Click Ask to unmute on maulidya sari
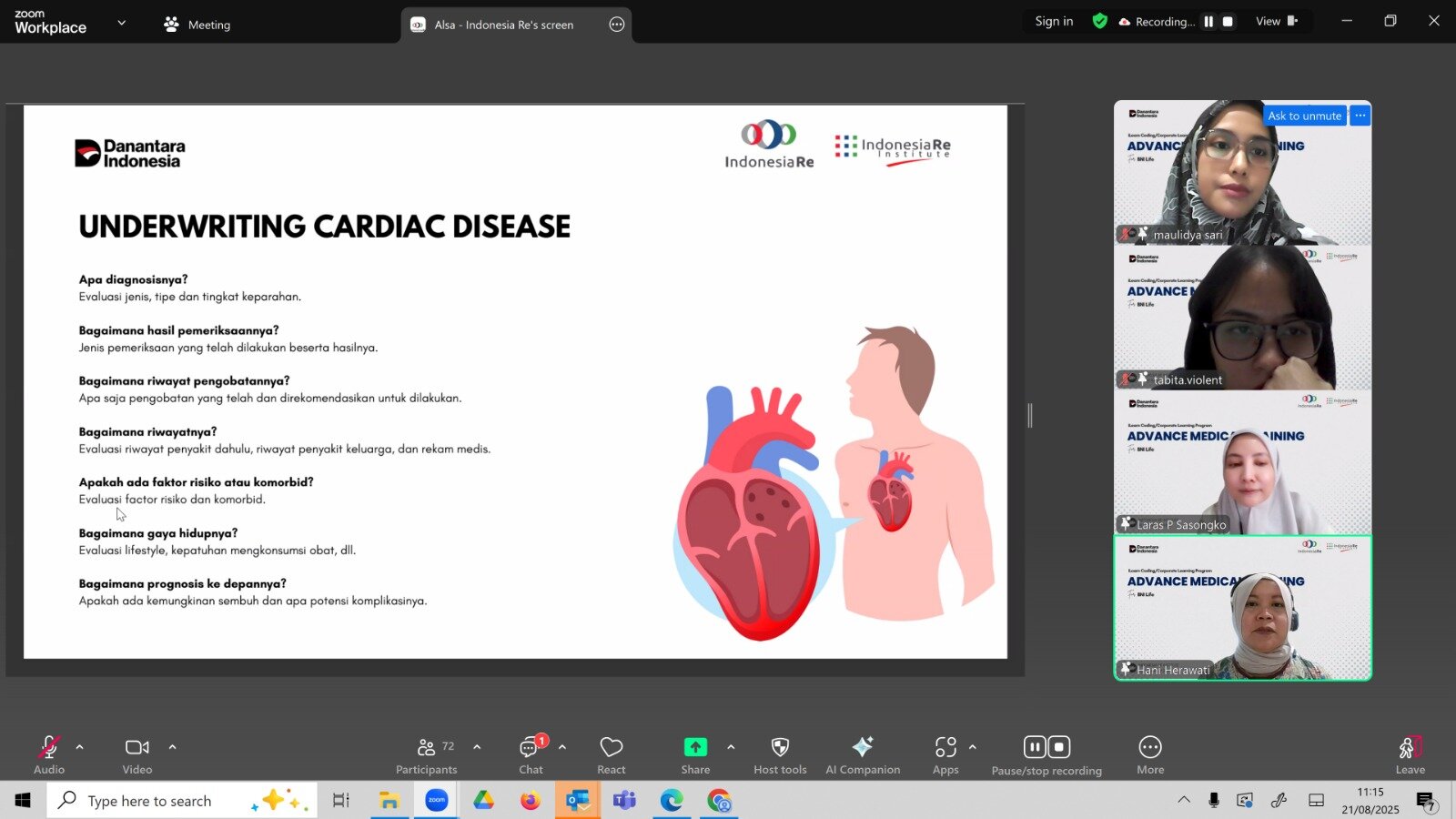Image resolution: width=1456 pixels, height=819 pixels. (1304, 116)
